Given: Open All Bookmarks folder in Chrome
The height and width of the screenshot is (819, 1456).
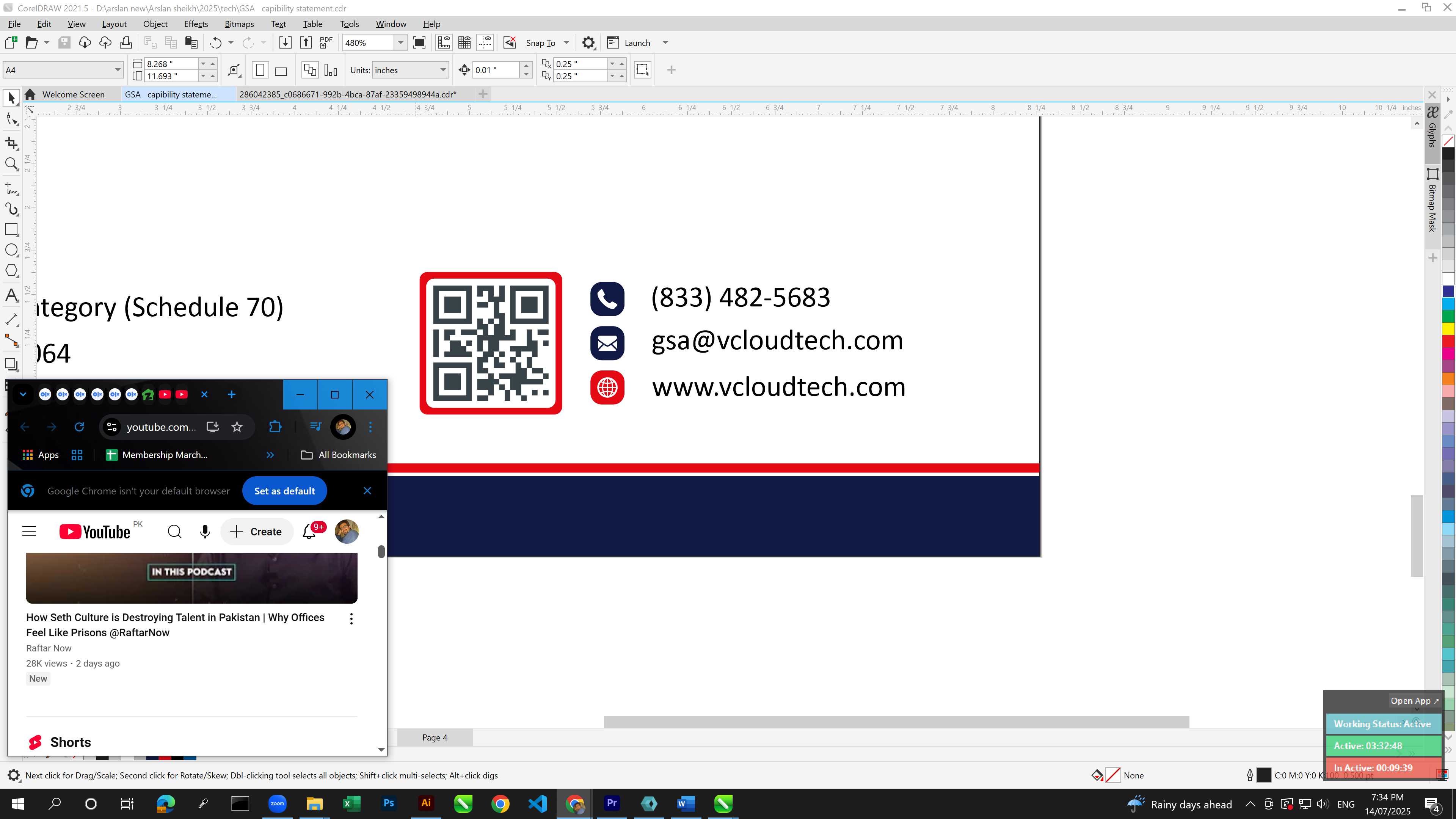Looking at the screenshot, I should [x=338, y=455].
